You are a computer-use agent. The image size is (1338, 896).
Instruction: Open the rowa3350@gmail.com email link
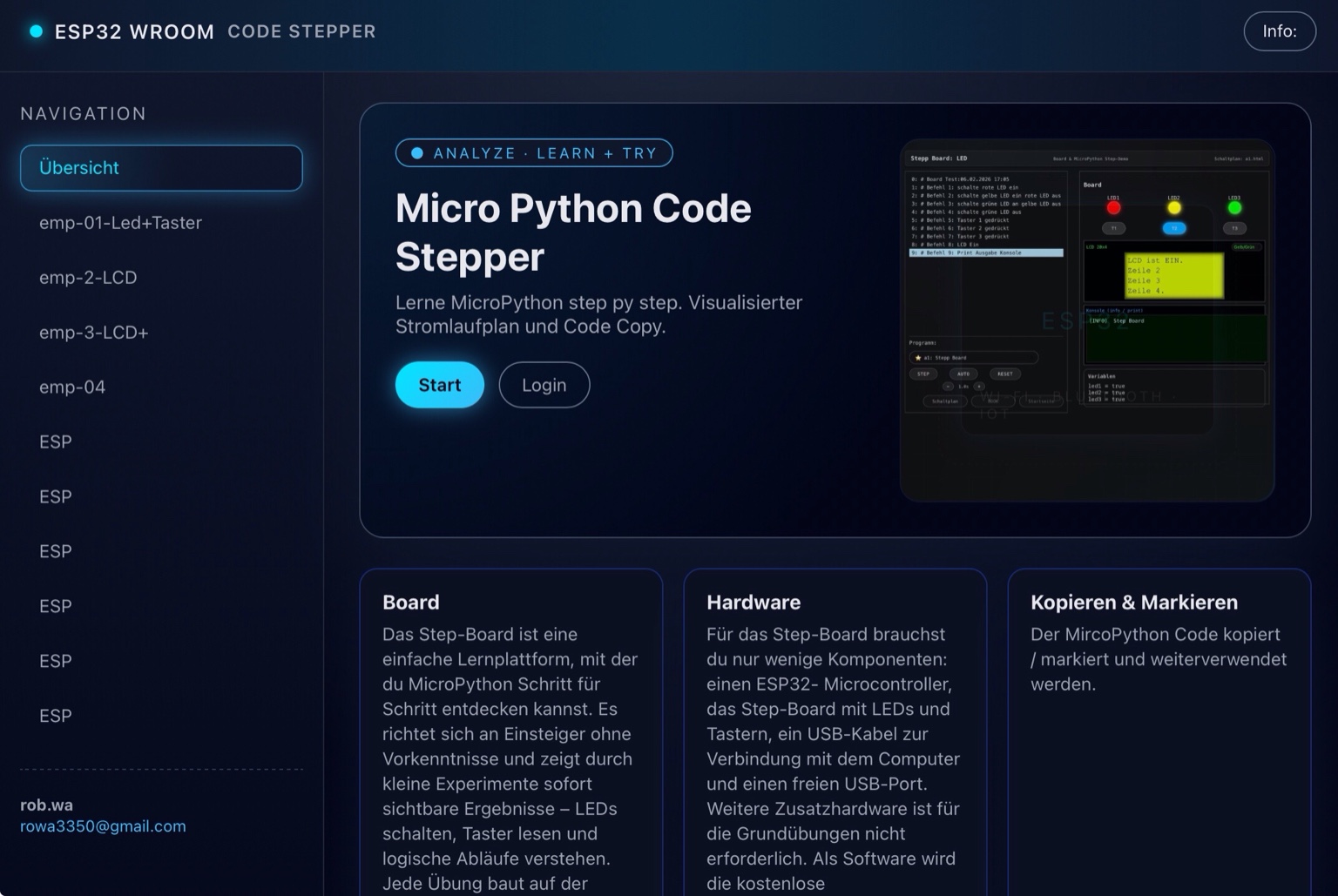[103, 825]
